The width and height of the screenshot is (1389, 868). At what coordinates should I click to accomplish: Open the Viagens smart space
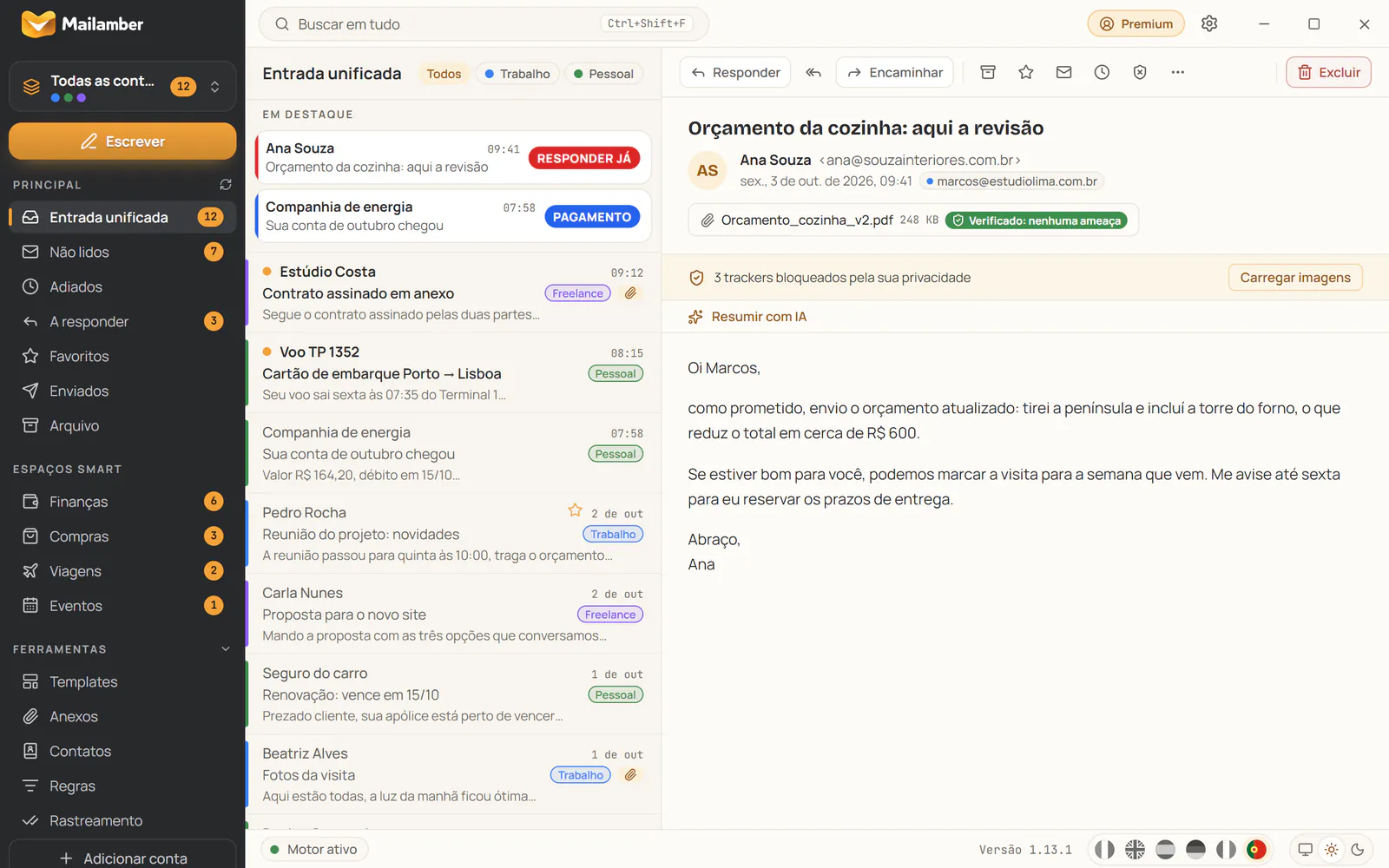[122, 571]
